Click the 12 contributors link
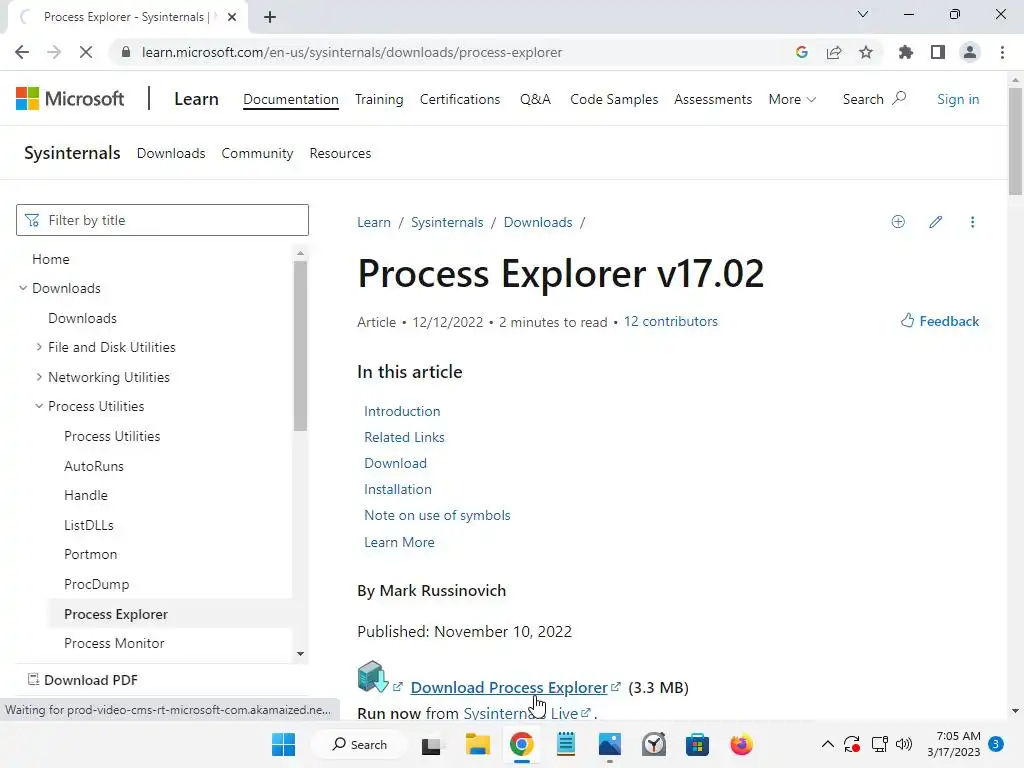The width and height of the screenshot is (1024, 768). [x=671, y=321]
